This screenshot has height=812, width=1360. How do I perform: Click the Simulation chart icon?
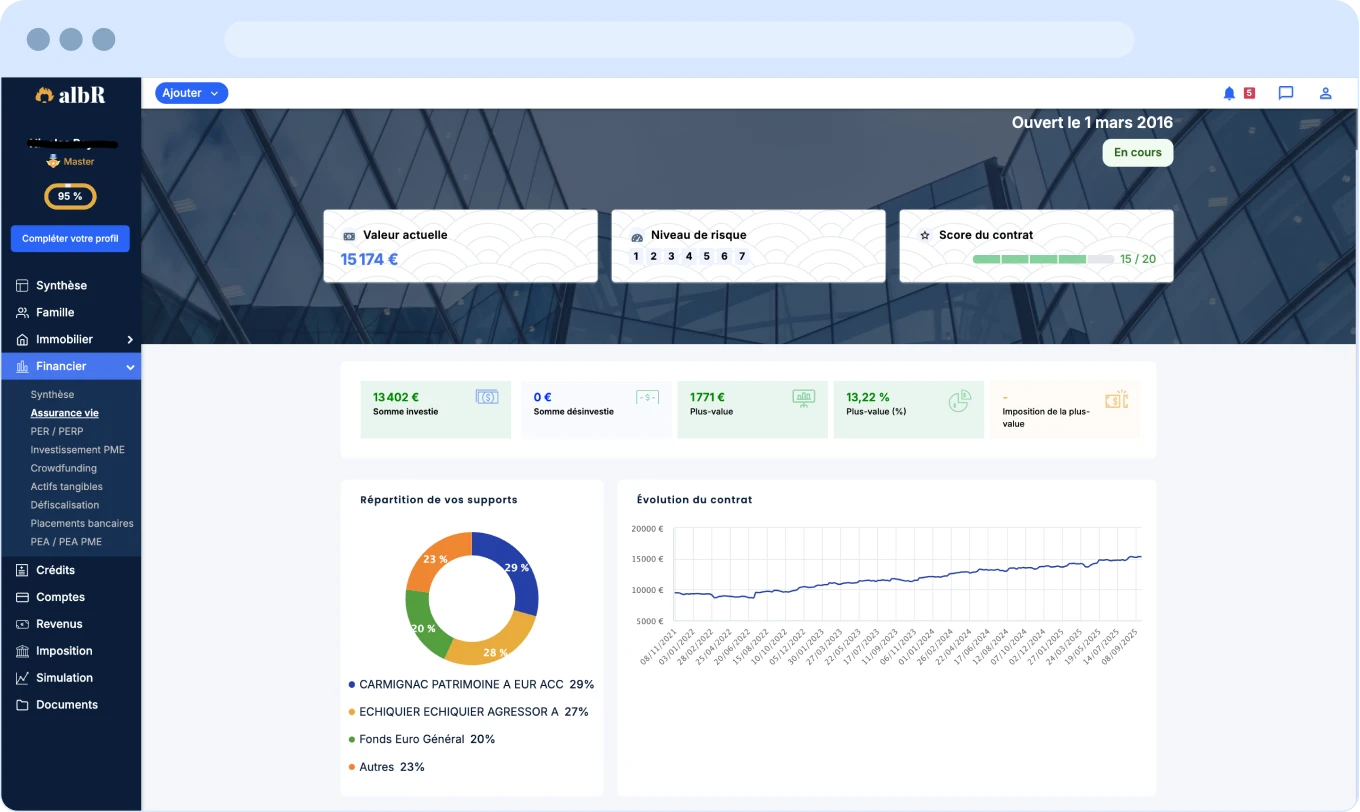click(22, 678)
